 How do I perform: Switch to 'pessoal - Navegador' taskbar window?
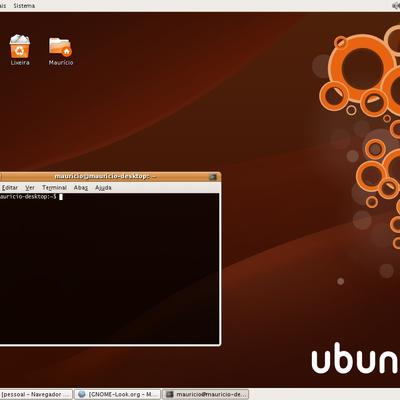(x=36, y=394)
